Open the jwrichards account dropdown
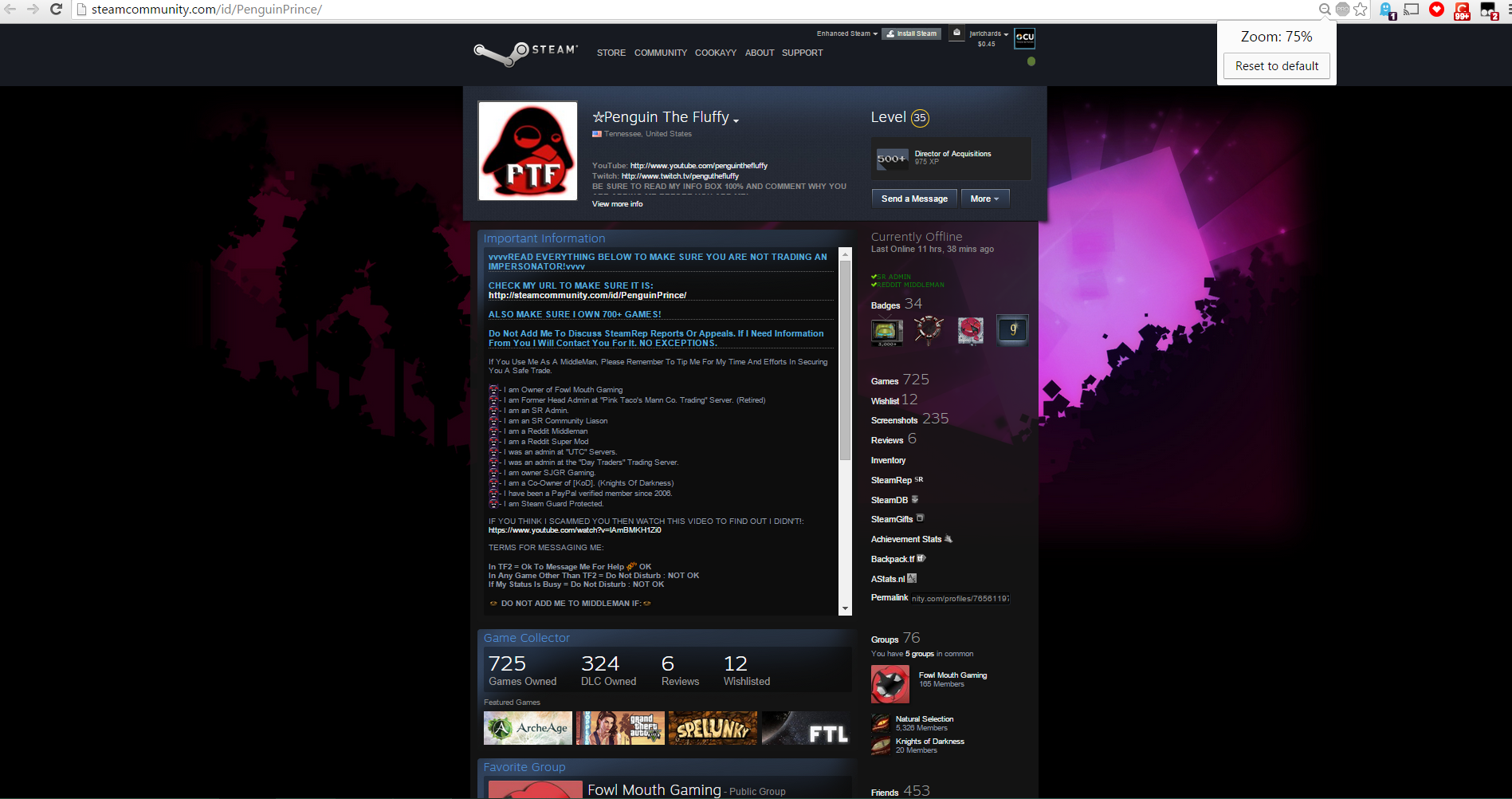The width and height of the screenshot is (1512, 799). point(988,33)
